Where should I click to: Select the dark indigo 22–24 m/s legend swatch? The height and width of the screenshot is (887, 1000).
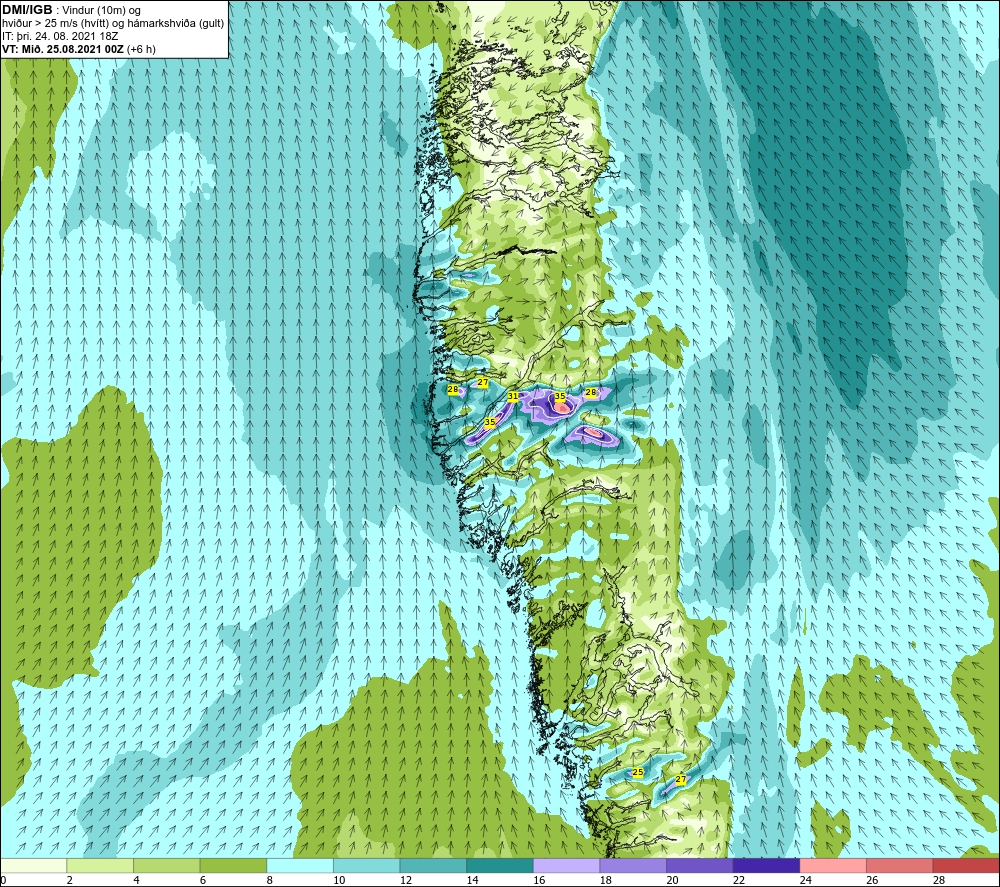tap(766, 865)
